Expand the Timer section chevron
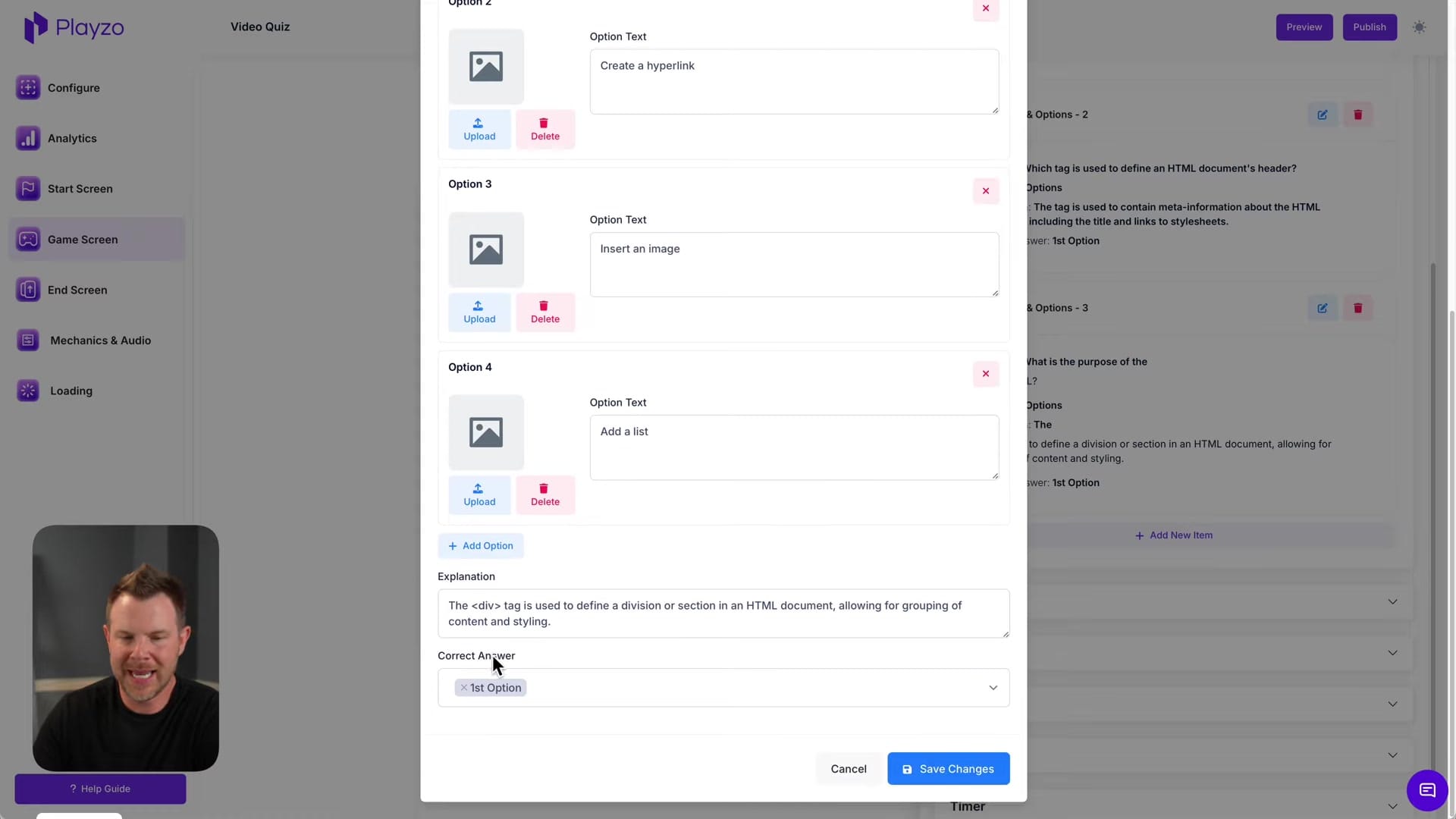The image size is (1456, 819). (1392, 806)
